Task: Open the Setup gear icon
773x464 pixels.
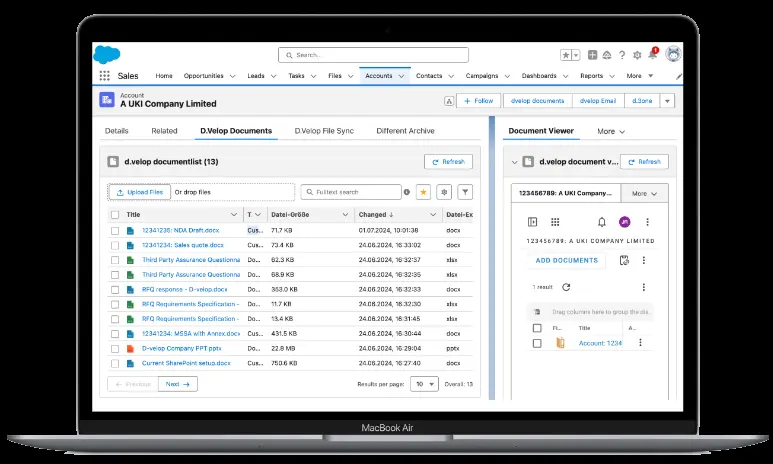Action: click(637, 55)
